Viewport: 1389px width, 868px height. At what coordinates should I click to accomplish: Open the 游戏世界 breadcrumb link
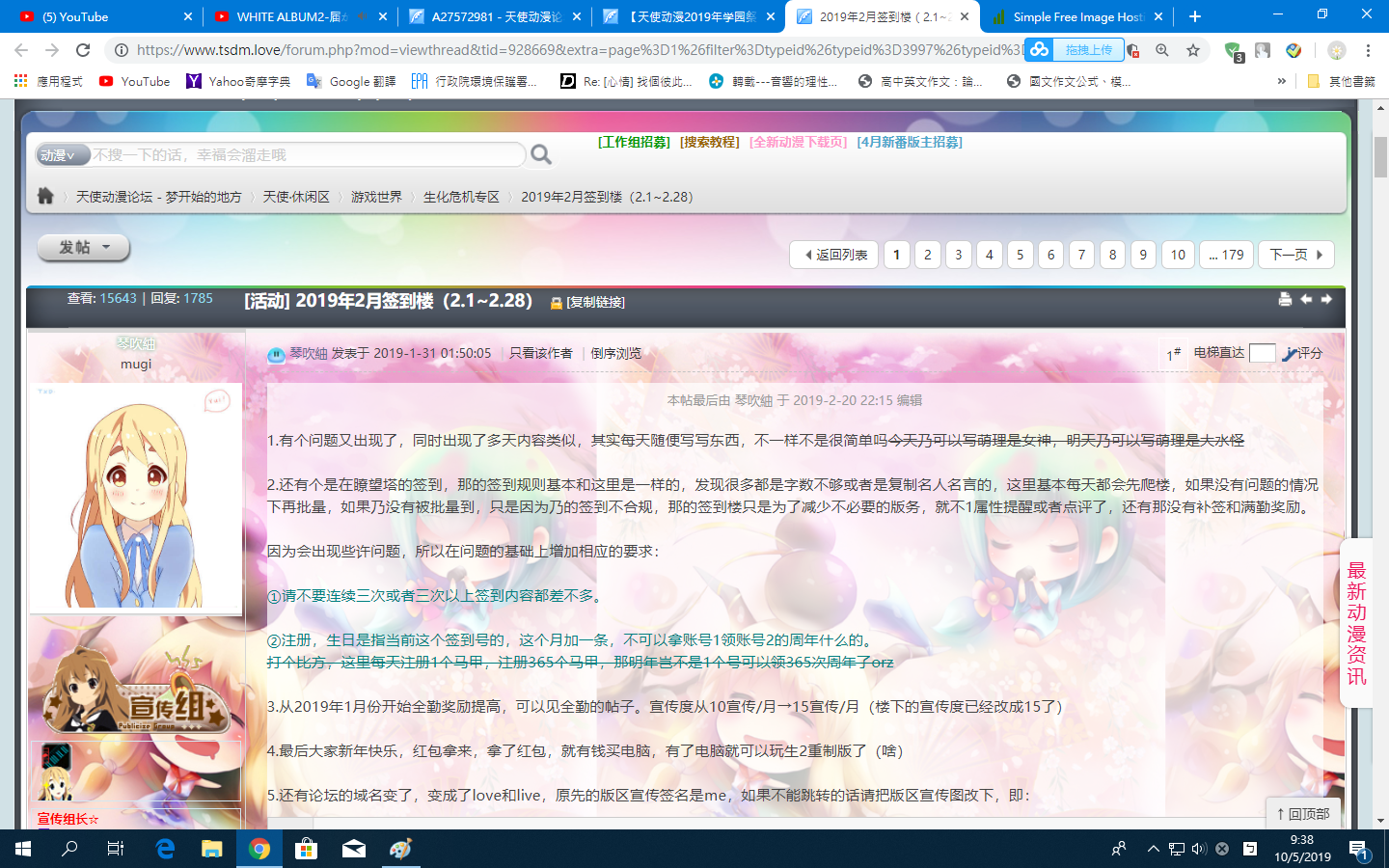(376, 197)
